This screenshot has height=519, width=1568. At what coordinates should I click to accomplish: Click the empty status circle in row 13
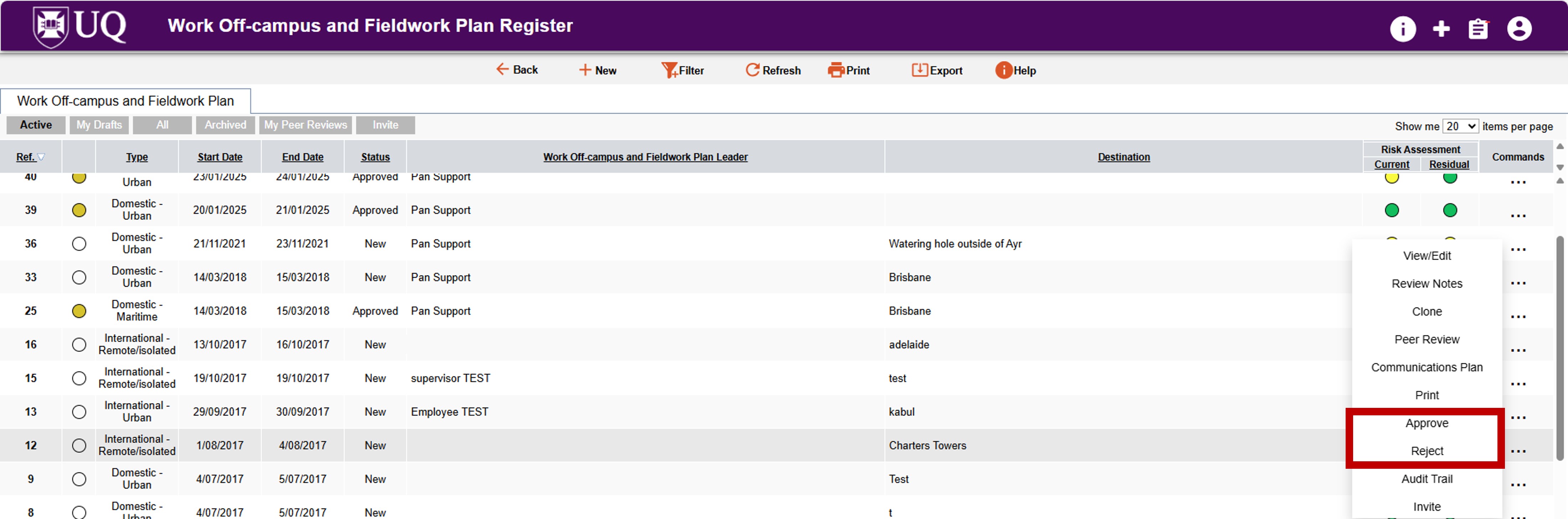78,412
